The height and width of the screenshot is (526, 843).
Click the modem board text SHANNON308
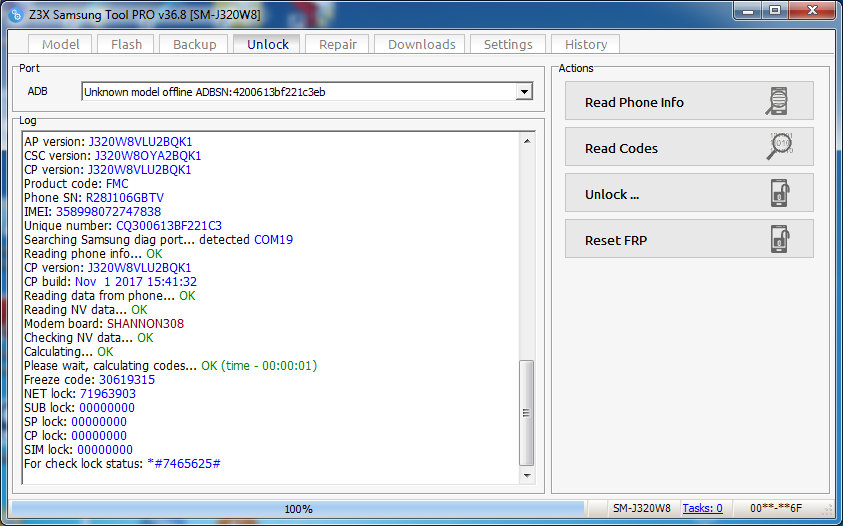click(x=145, y=324)
